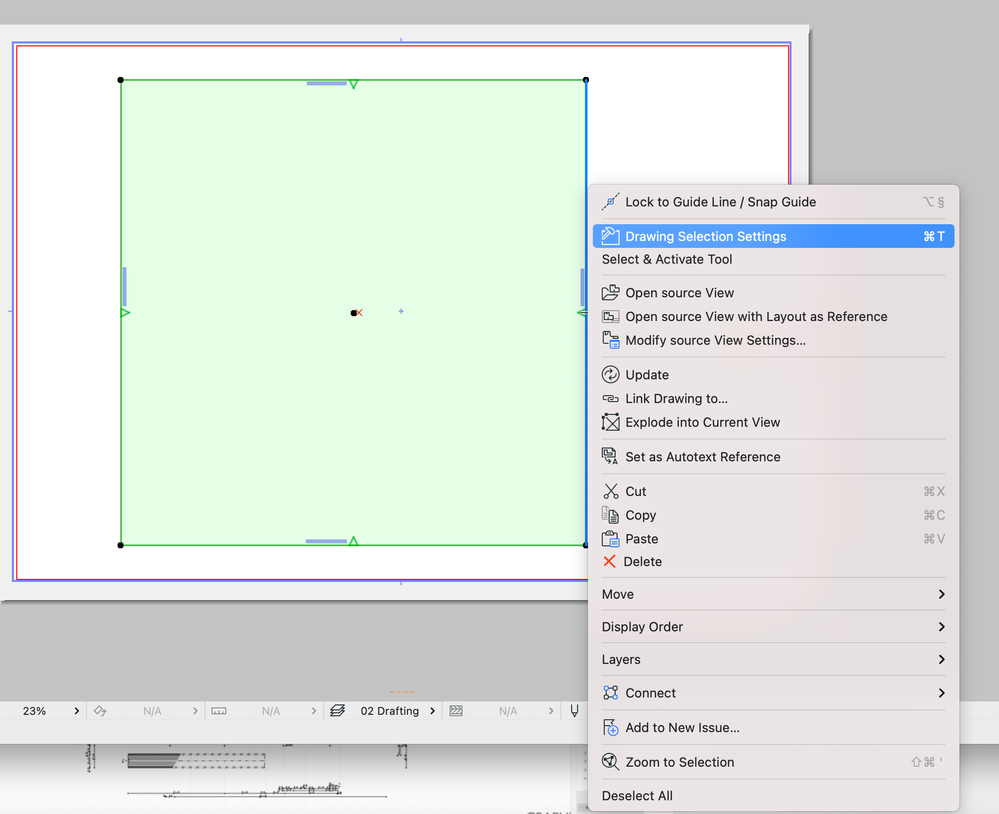Click the Zoom to Selection icon
This screenshot has height=814, width=999.
tap(610, 762)
